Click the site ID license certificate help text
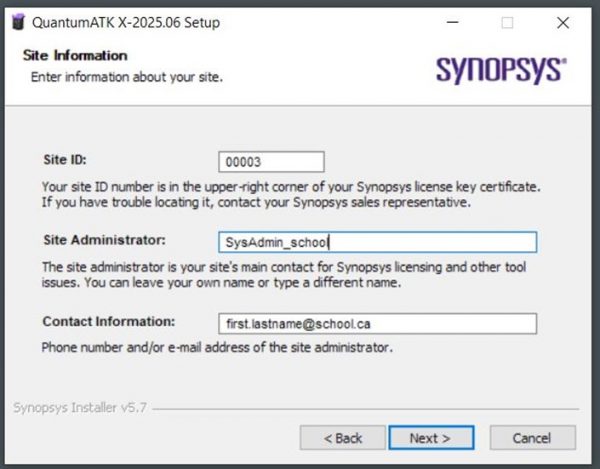 pyautogui.click(x=291, y=194)
